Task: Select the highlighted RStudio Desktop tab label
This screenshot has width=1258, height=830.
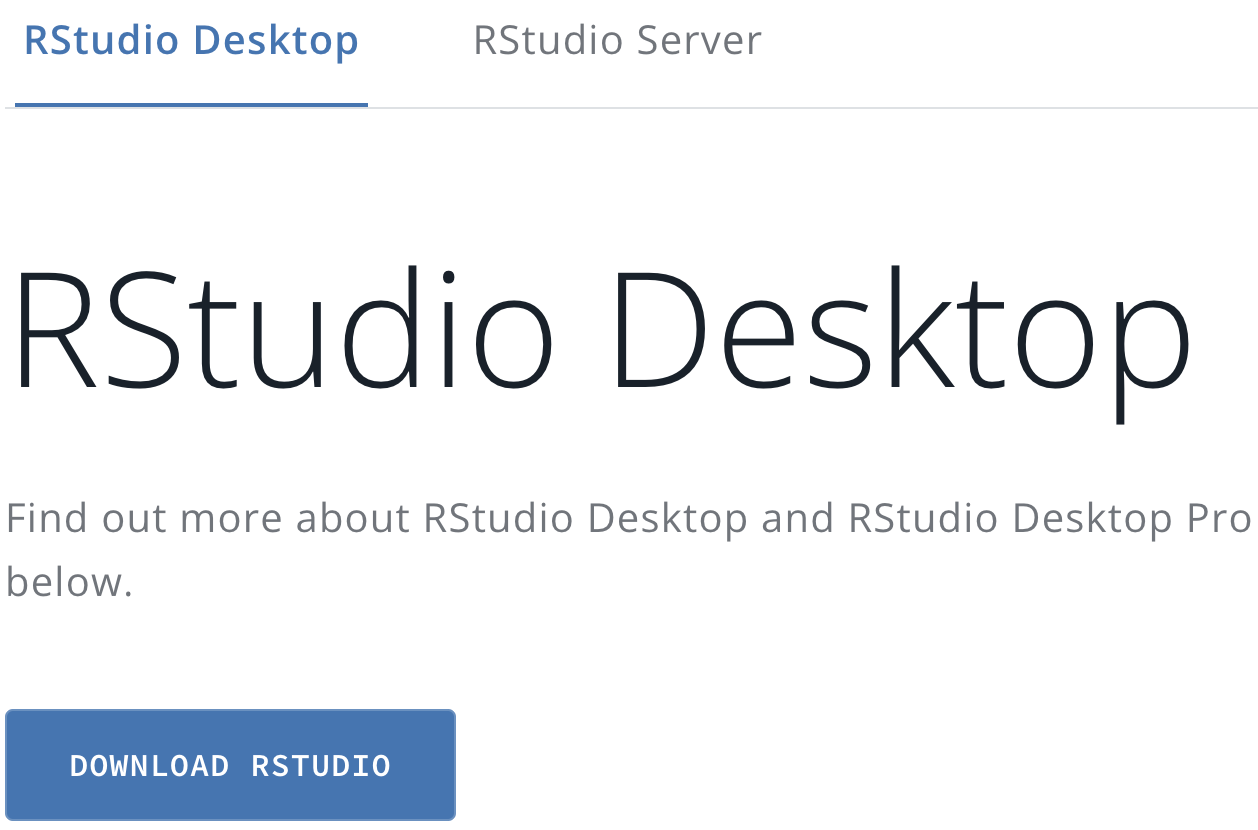Action: (x=190, y=40)
